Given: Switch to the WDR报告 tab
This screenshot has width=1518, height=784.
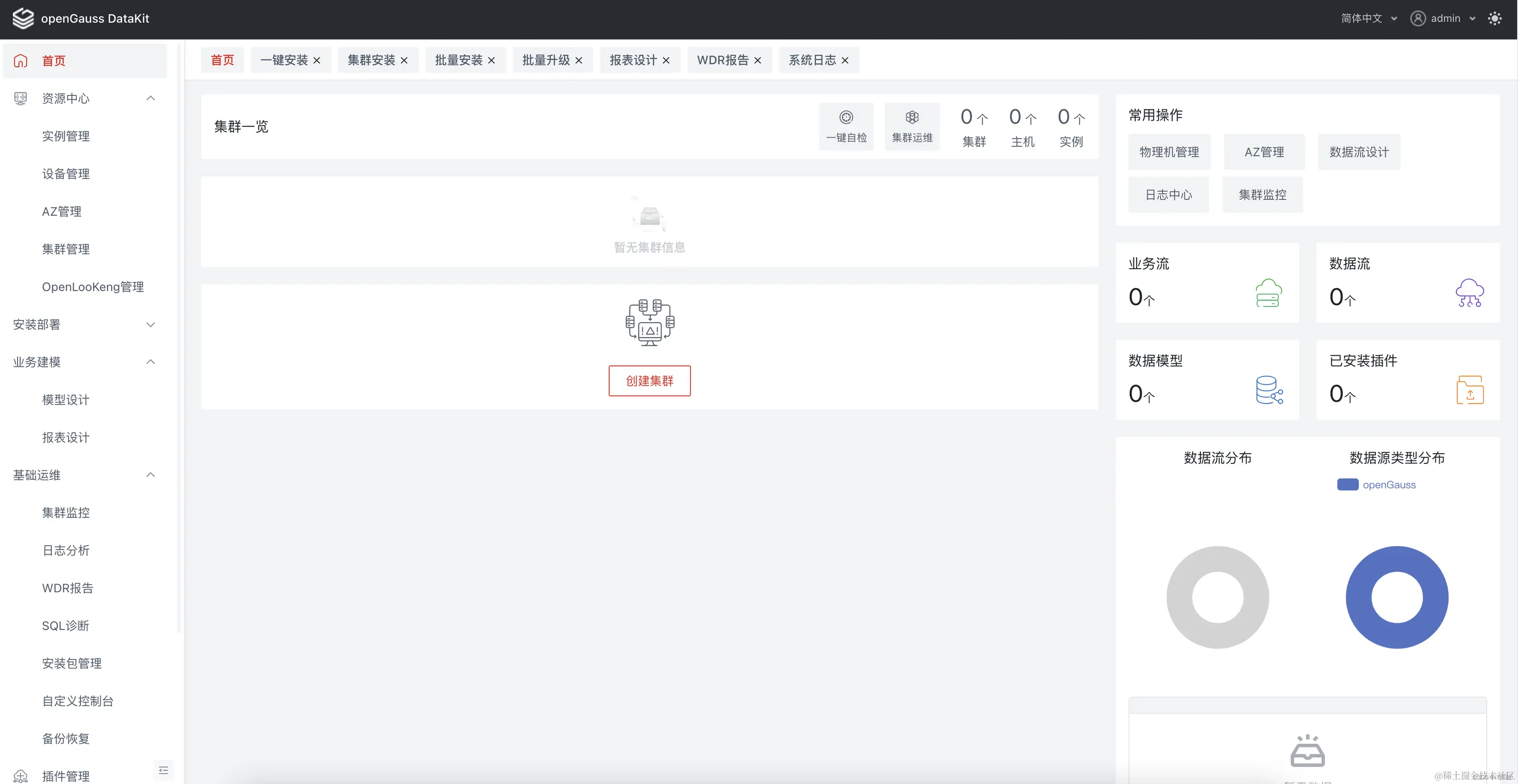Looking at the screenshot, I should [722, 60].
